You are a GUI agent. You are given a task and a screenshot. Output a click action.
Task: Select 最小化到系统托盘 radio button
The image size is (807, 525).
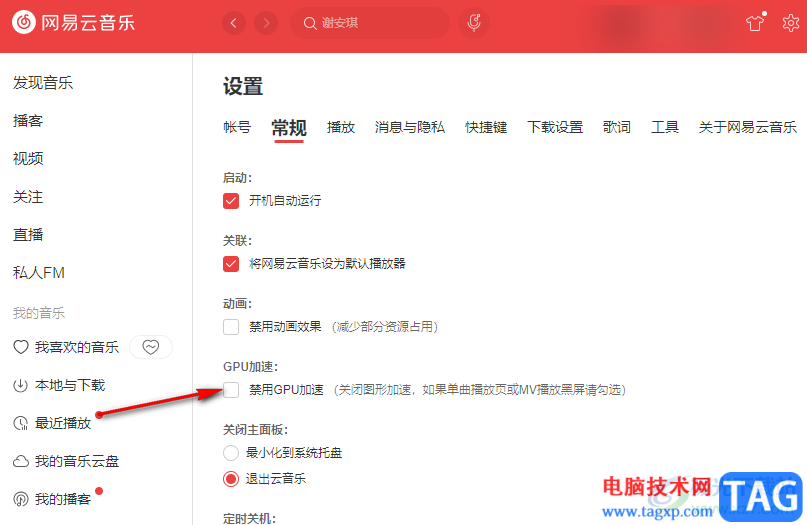231,453
